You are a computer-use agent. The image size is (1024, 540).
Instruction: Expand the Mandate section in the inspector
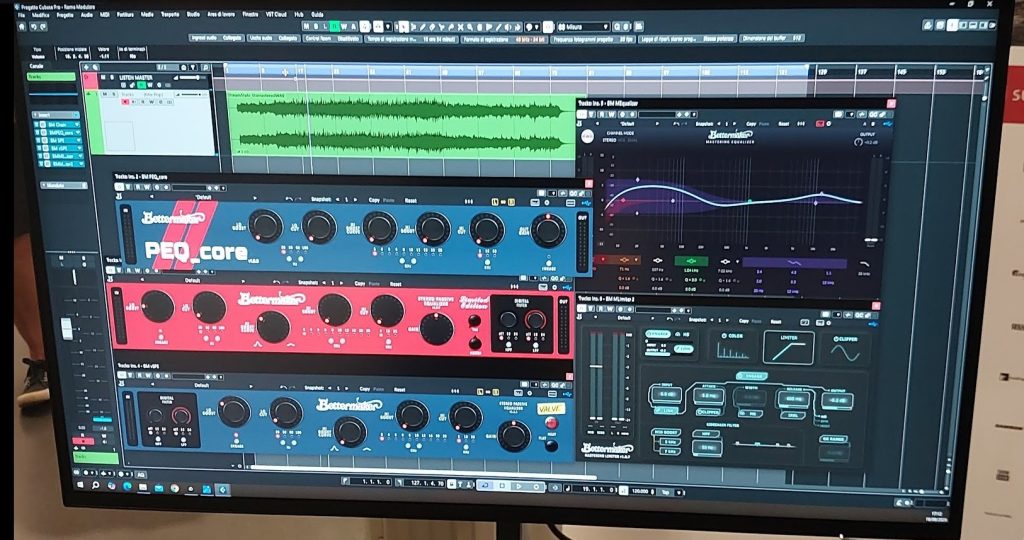pyautogui.click(x=64, y=185)
